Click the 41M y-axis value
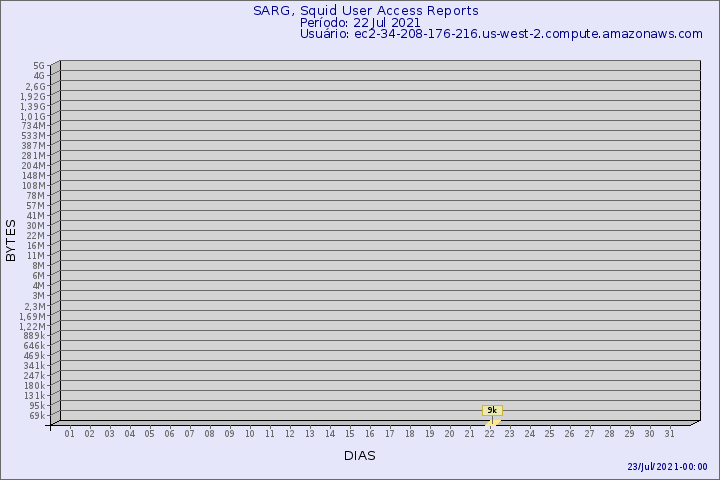The image size is (720, 480). pyautogui.click(x=36, y=216)
